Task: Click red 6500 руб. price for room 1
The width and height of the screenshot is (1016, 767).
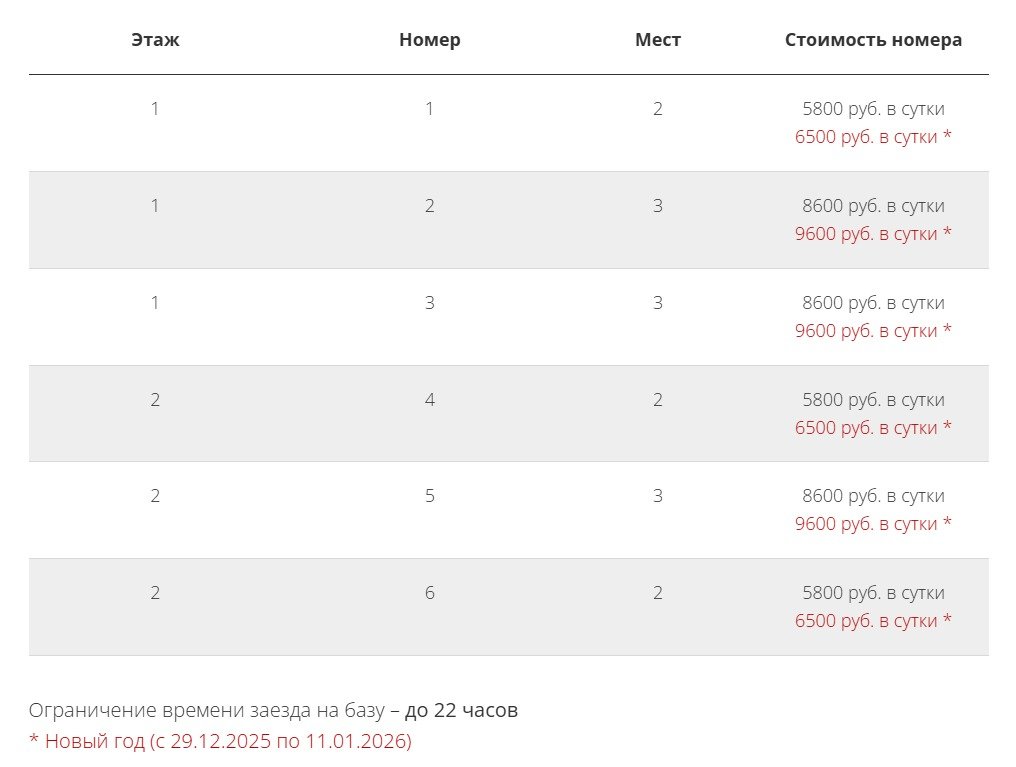Action: click(x=873, y=137)
